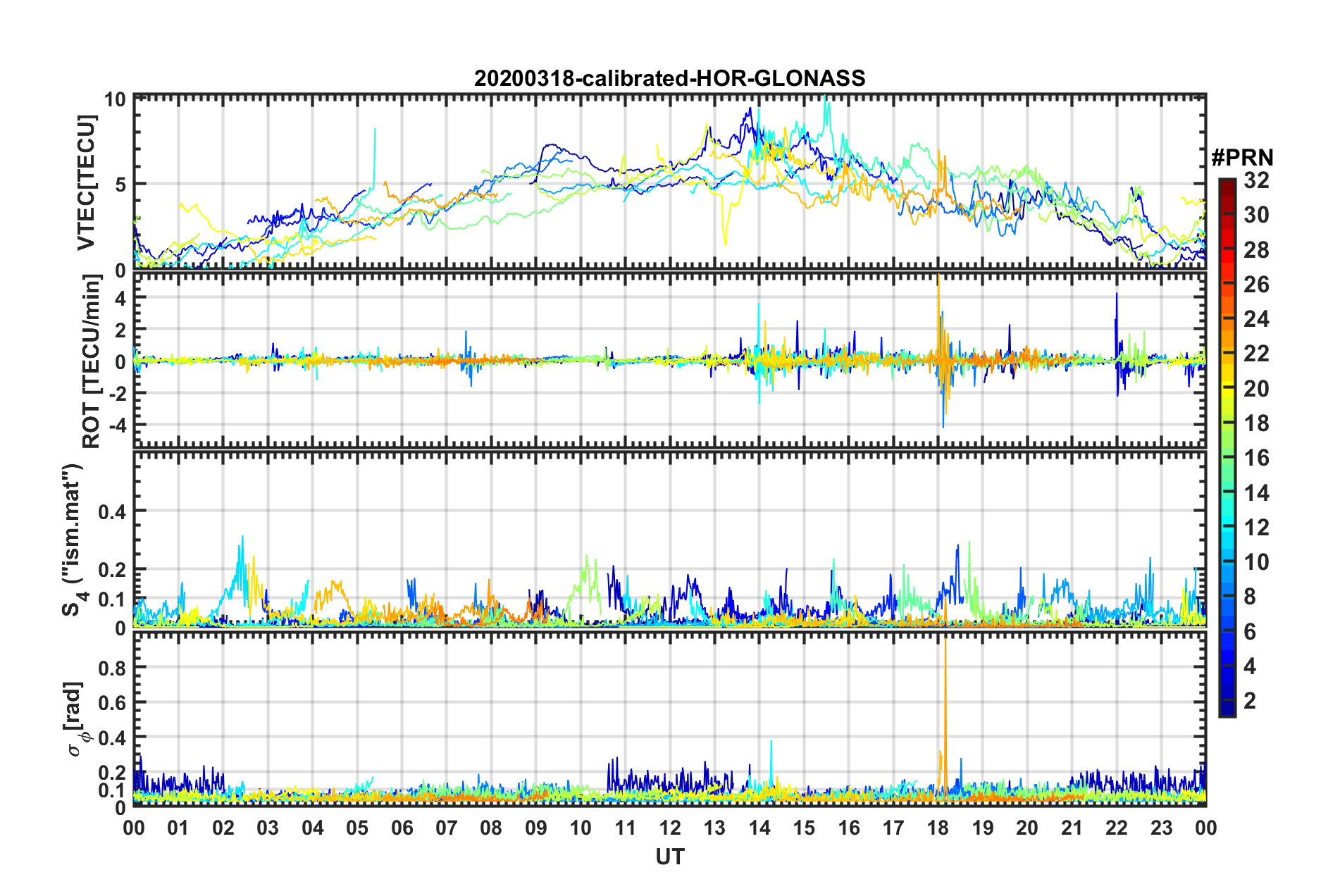Image resolution: width=1340 pixels, height=896 pixels.
Task: Click the sigma-phi tick label 0.8
Action: [113, 667]
